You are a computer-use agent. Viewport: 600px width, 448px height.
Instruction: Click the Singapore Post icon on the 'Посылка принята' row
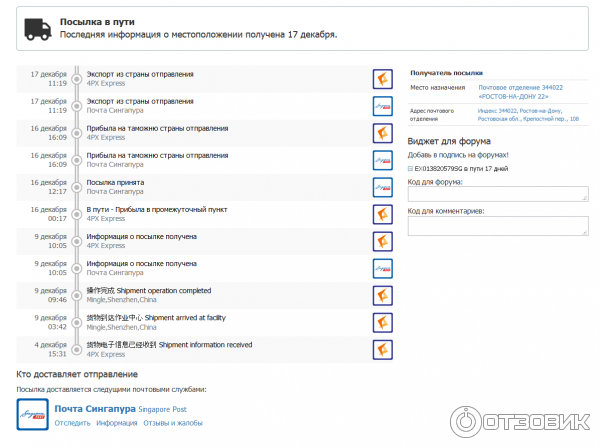point(382,187)
